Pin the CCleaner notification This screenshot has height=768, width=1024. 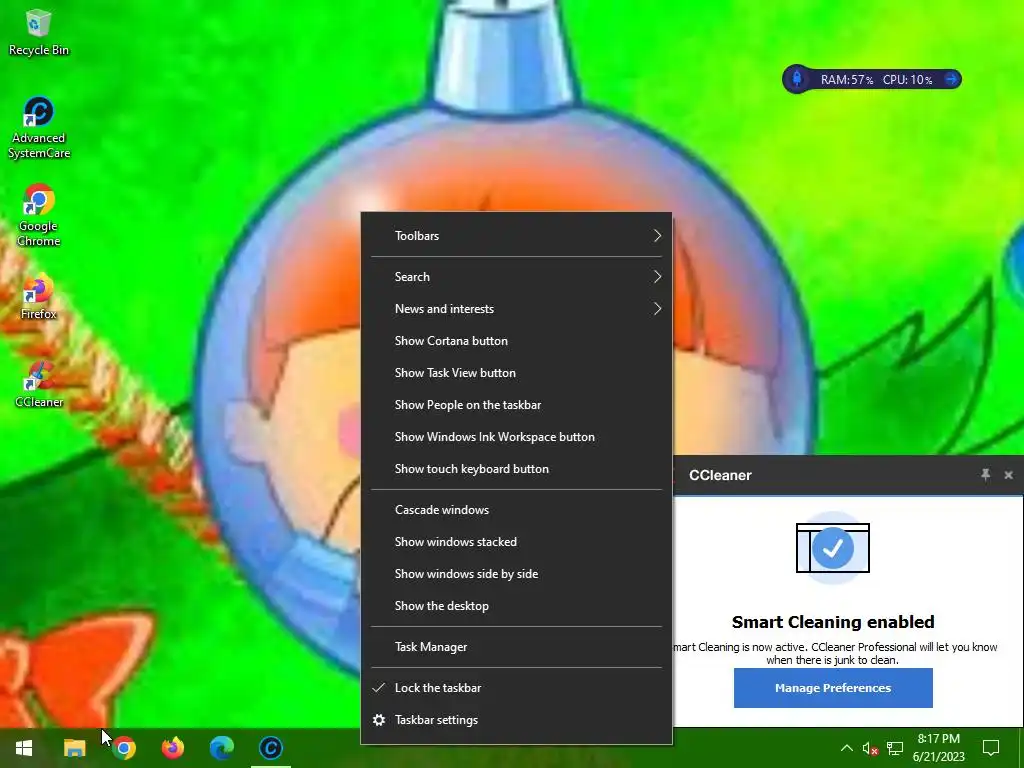[985, 475]
